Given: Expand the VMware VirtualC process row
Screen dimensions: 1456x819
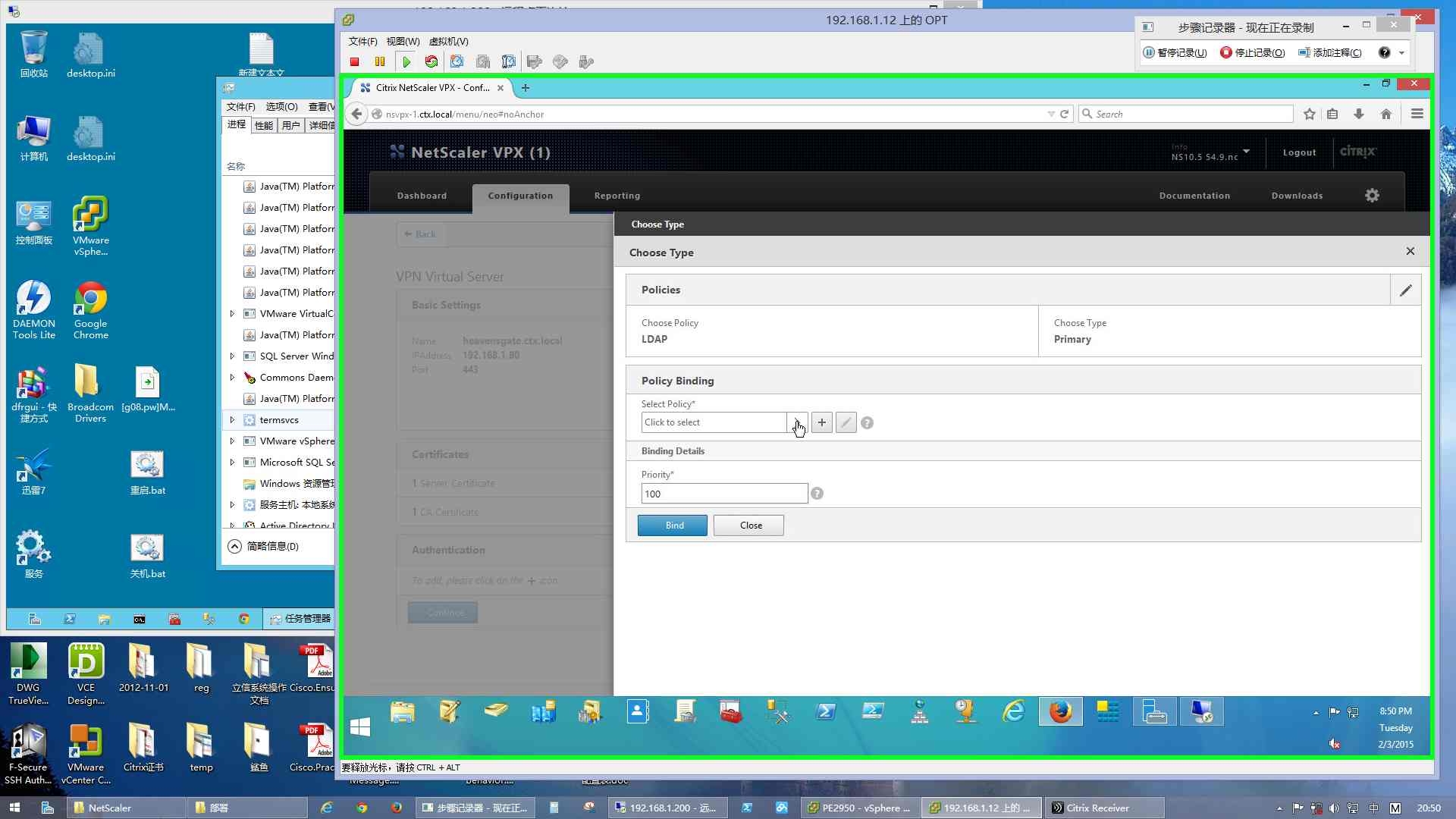Looking at the screenshot, I should (232, 313).
